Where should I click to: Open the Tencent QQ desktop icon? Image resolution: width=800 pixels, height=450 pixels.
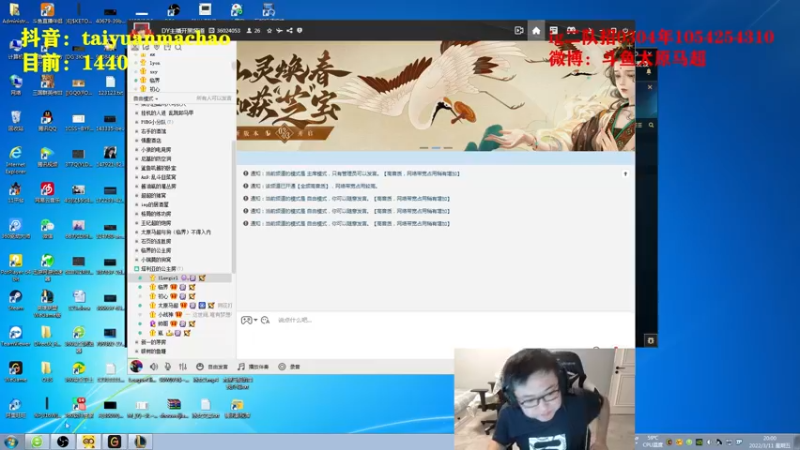[x=47, y=120]
